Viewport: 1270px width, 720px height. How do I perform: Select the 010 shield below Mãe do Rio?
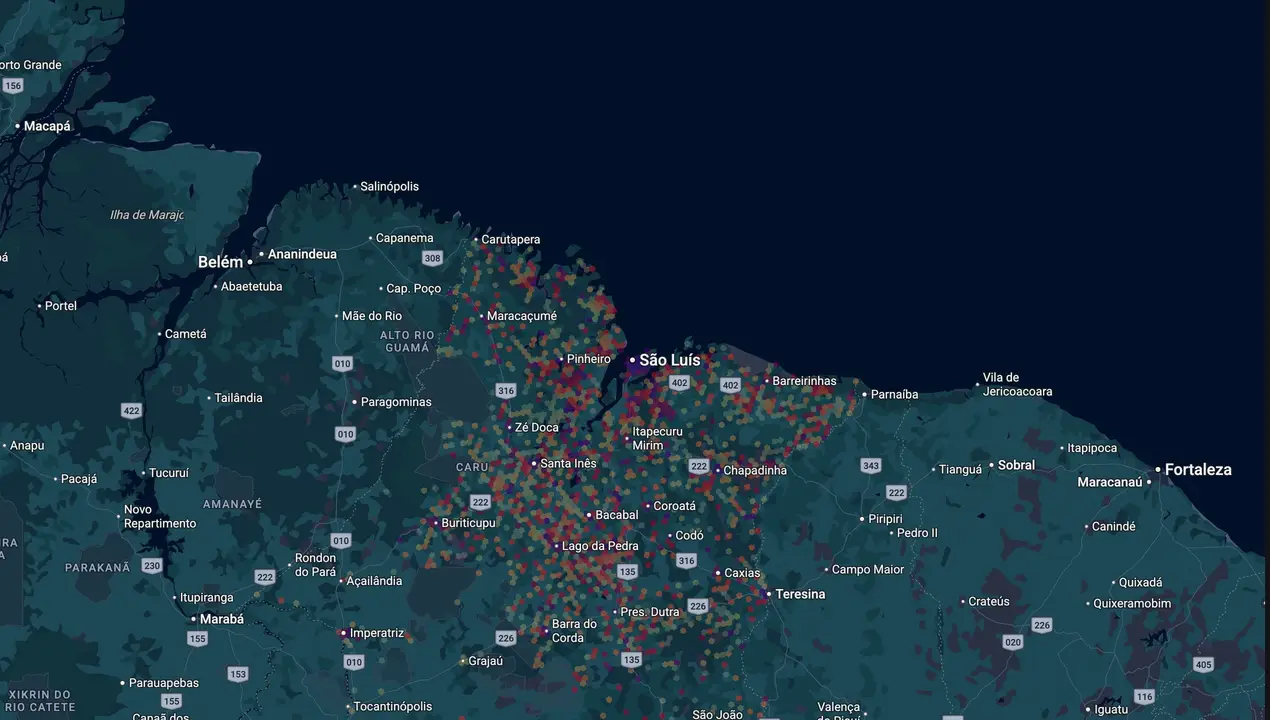(x=343, y=364)
